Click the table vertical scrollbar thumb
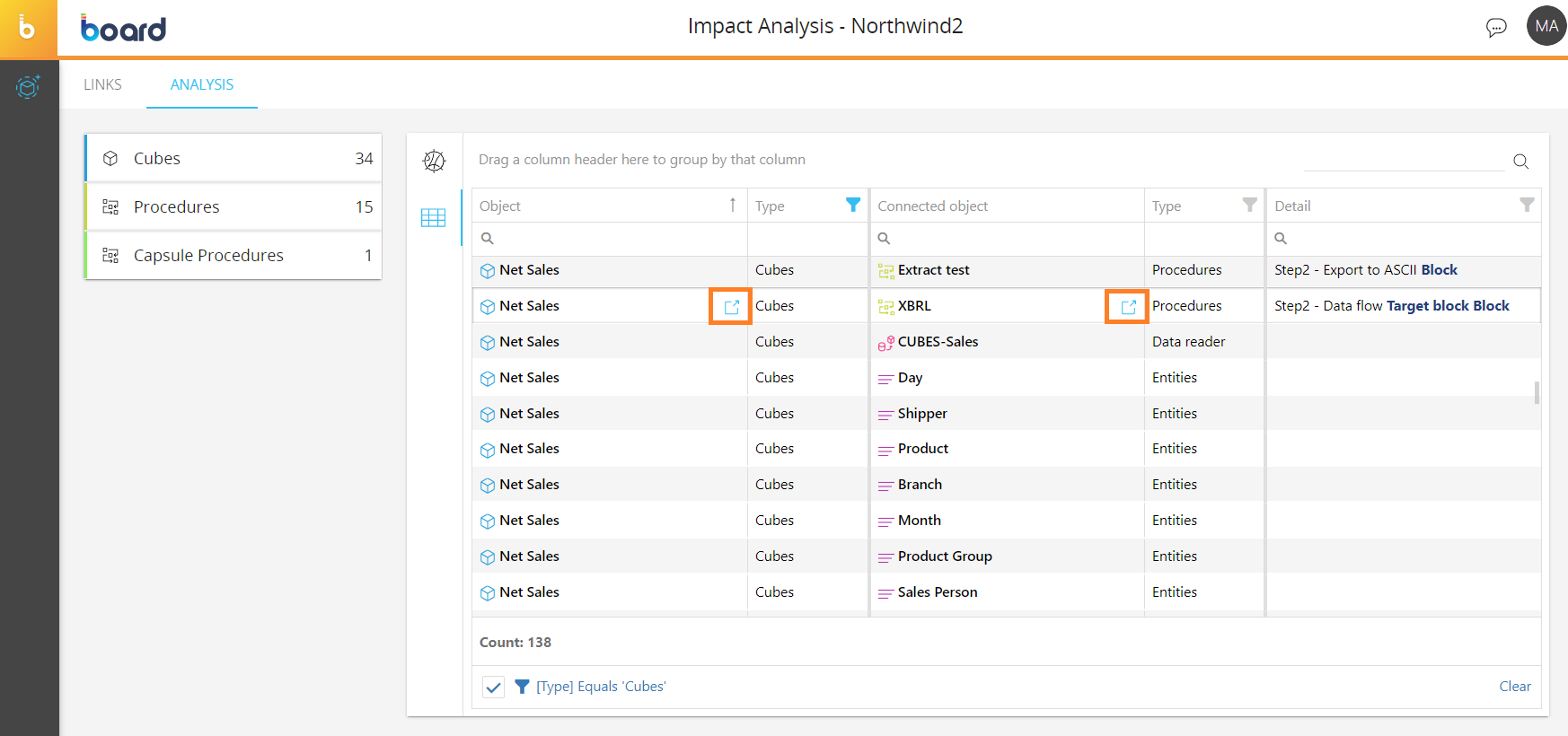This screenshot has height=736, width=1568. point(1537,392)
